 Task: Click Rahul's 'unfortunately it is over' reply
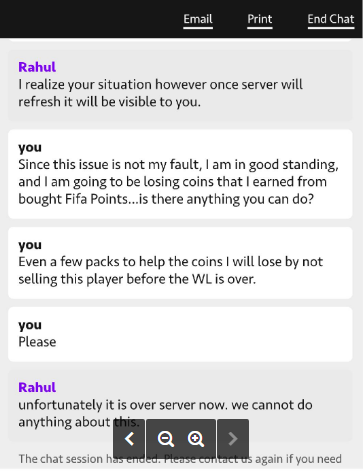click(x=180, y=406)
